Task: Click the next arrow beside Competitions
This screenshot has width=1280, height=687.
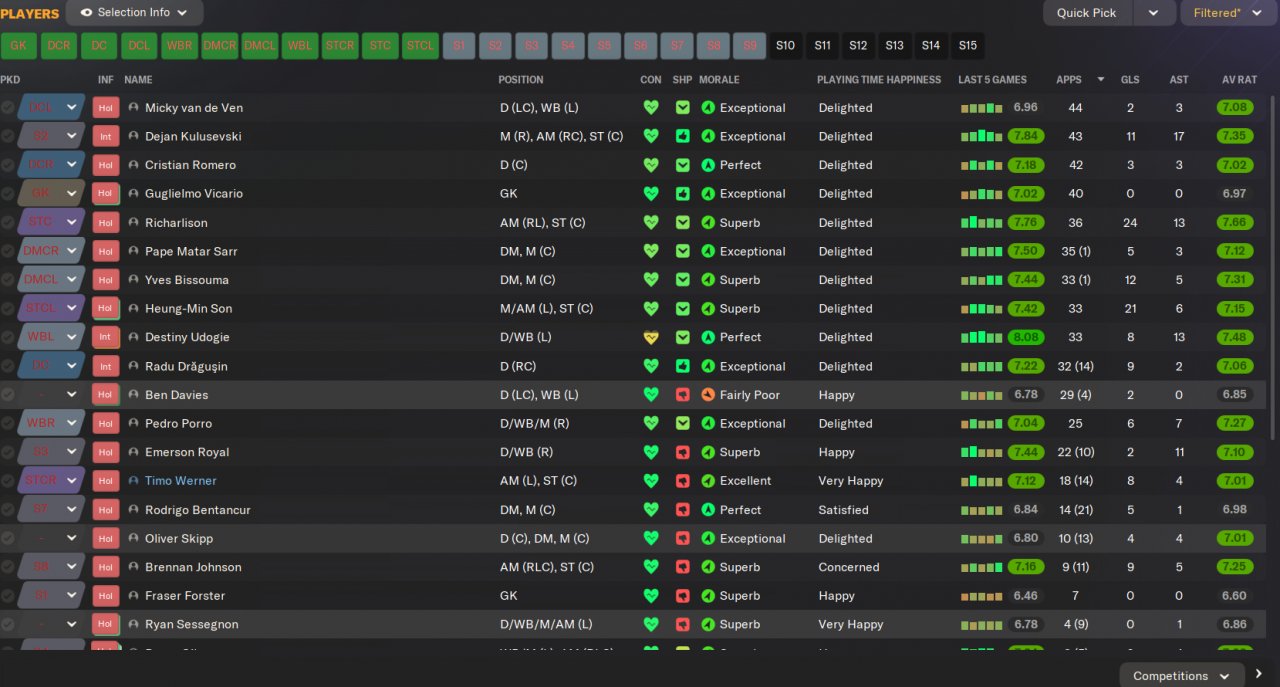Action: (1259, 674)
